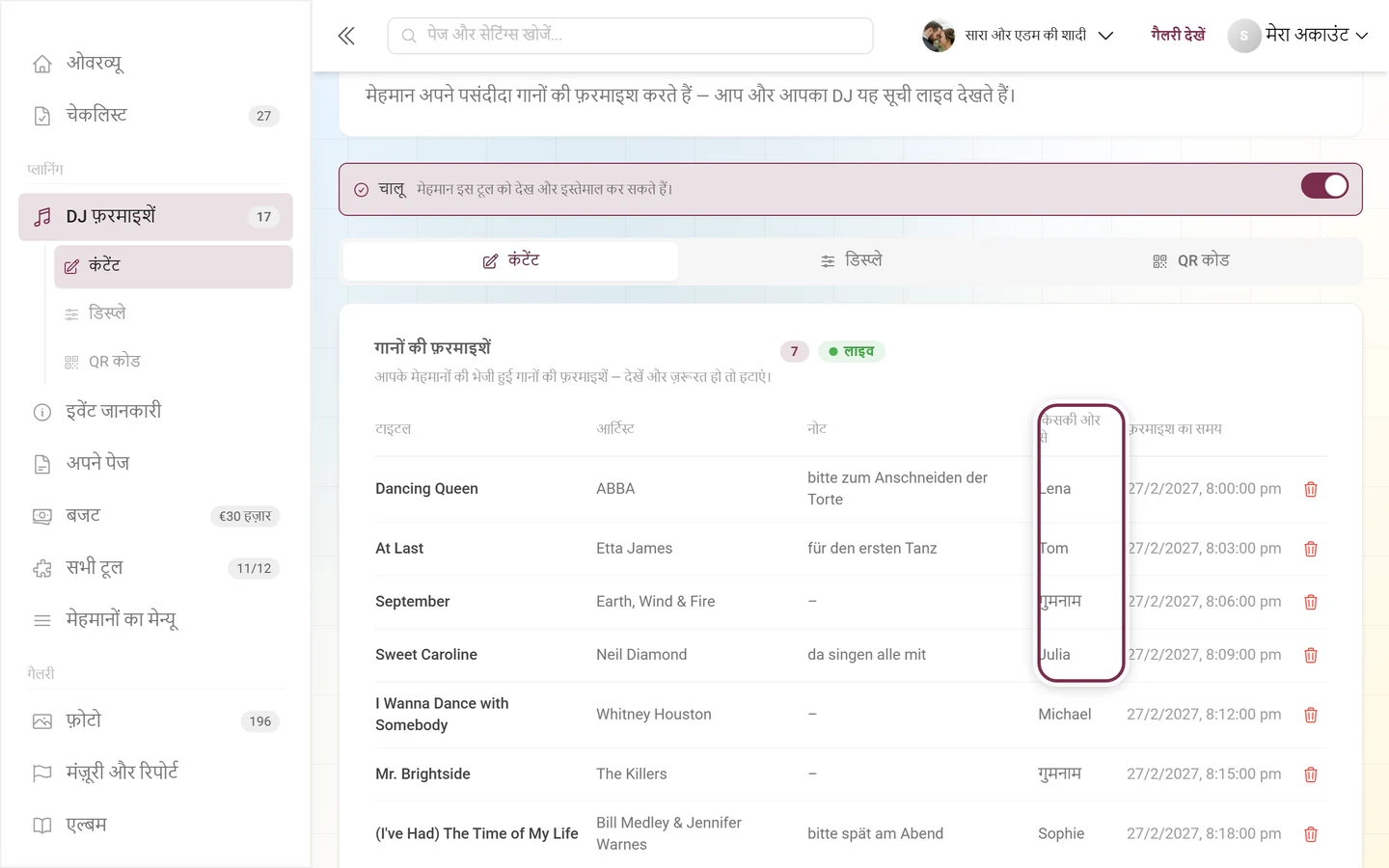Click the आर्टिस्ट column header
The width and height of the screenshot is (1389, 868).
click(x=615, y=429)
